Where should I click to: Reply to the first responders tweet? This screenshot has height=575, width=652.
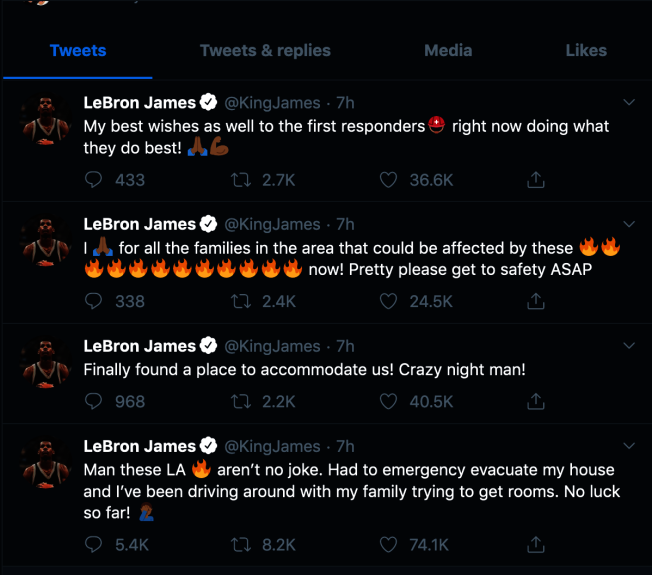(x=93, y=180)
